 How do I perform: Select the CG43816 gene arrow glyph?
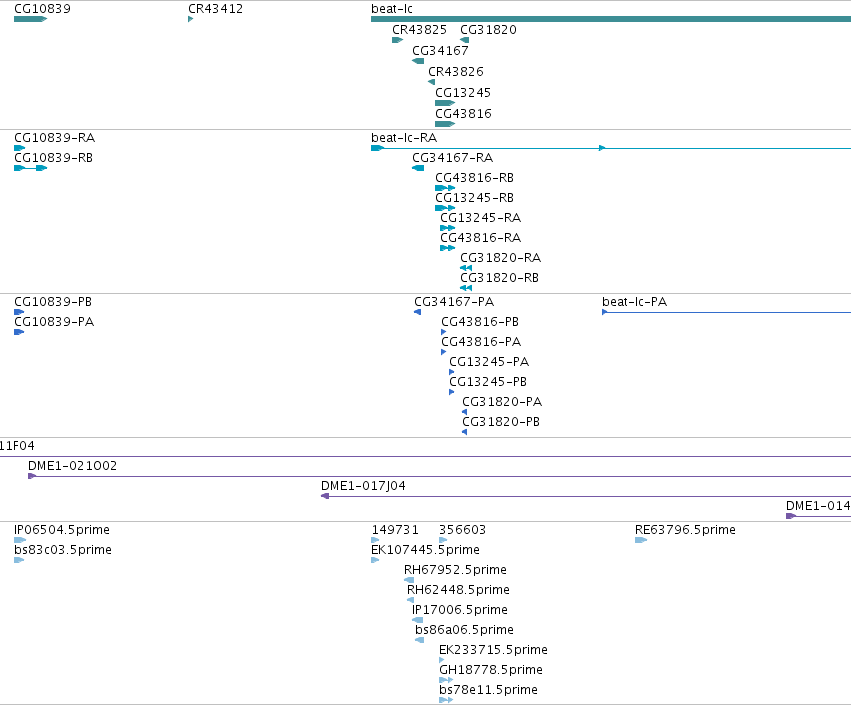[445, 124]
